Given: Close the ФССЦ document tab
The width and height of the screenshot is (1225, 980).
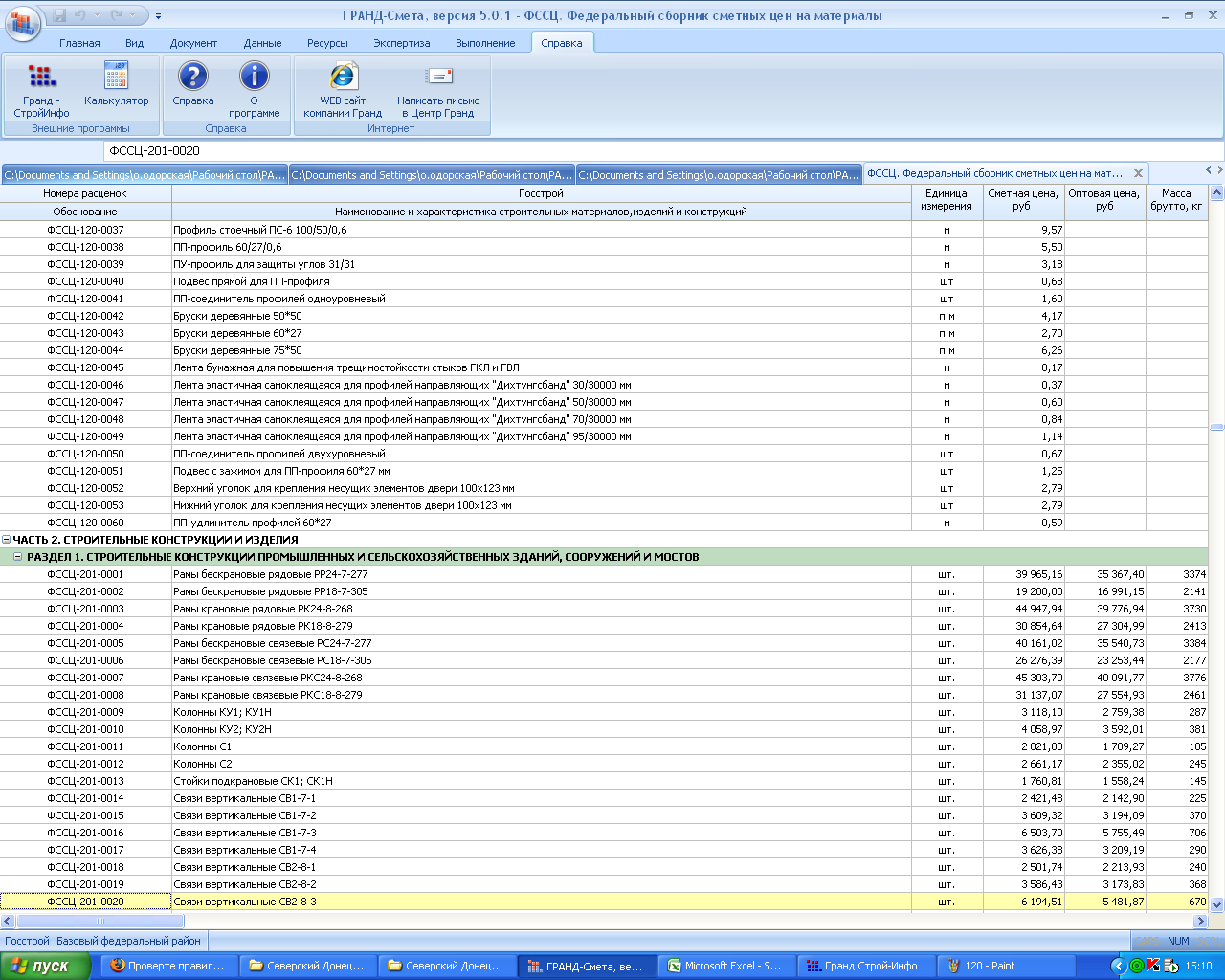Looking at the screenshot, I should tap(1138, 173).
